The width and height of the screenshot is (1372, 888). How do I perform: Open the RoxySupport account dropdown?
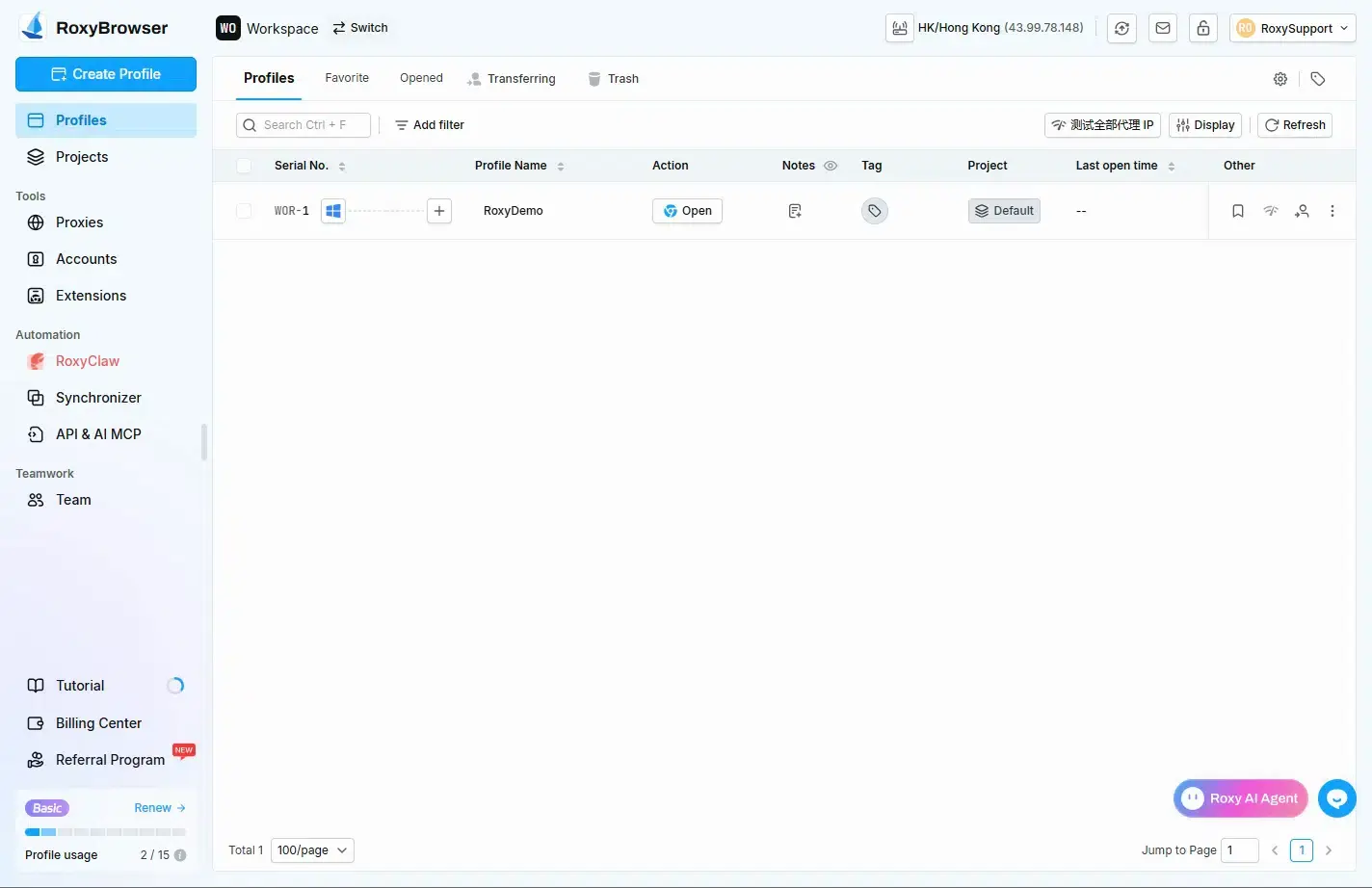(1292, 28)
